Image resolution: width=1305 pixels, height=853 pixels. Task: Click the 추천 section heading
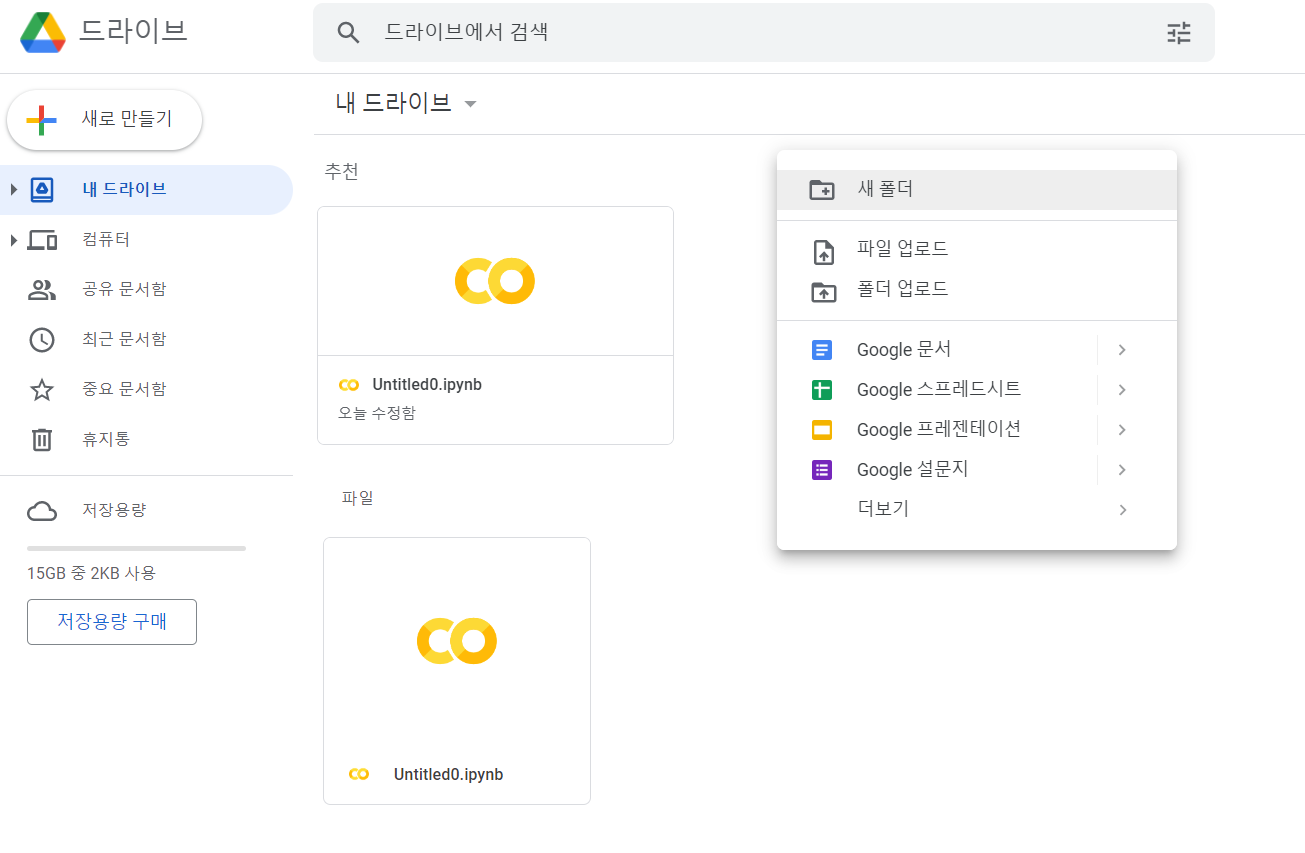(341, 172)
